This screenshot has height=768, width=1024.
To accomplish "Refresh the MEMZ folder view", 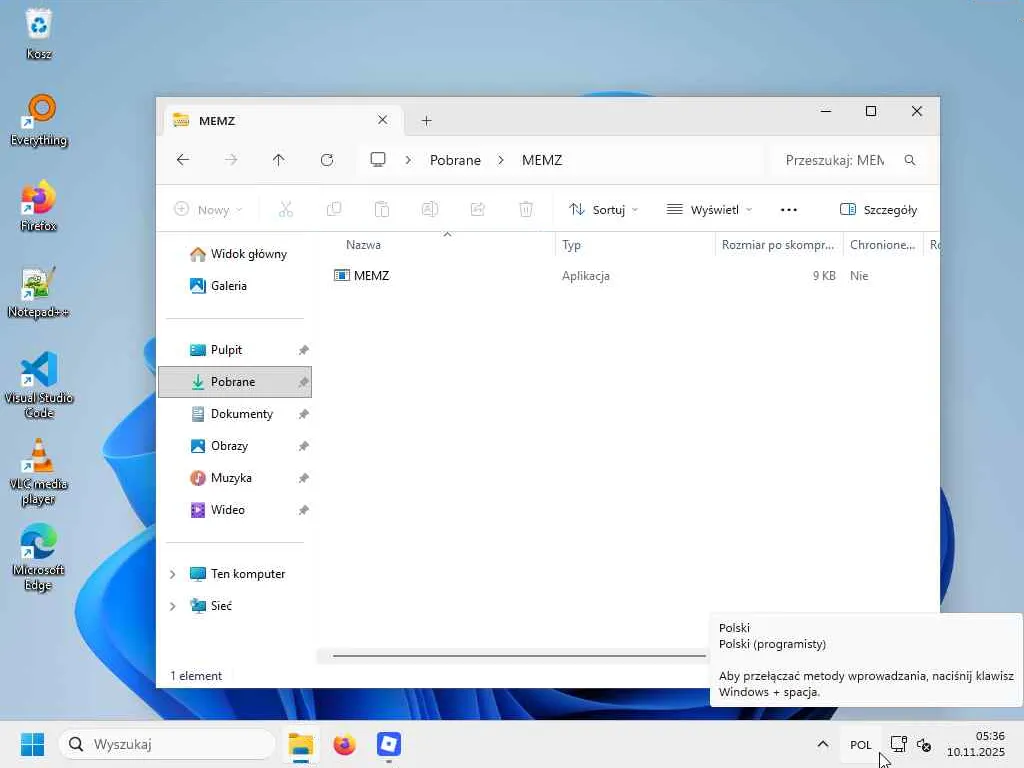I will 327,160.
